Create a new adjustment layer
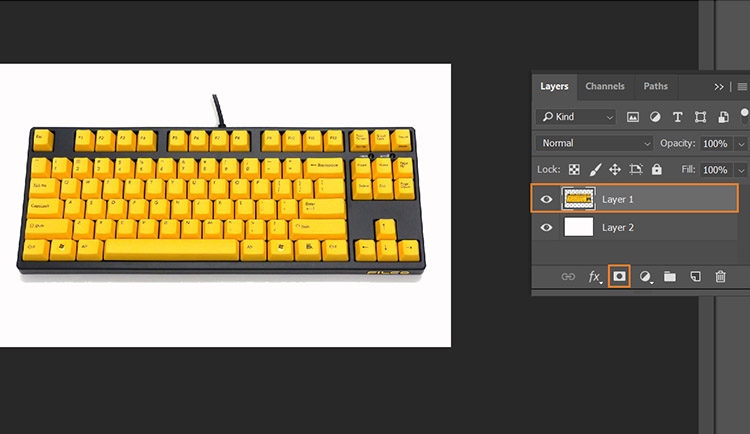 pyautogui.click(x=645, y=276)
